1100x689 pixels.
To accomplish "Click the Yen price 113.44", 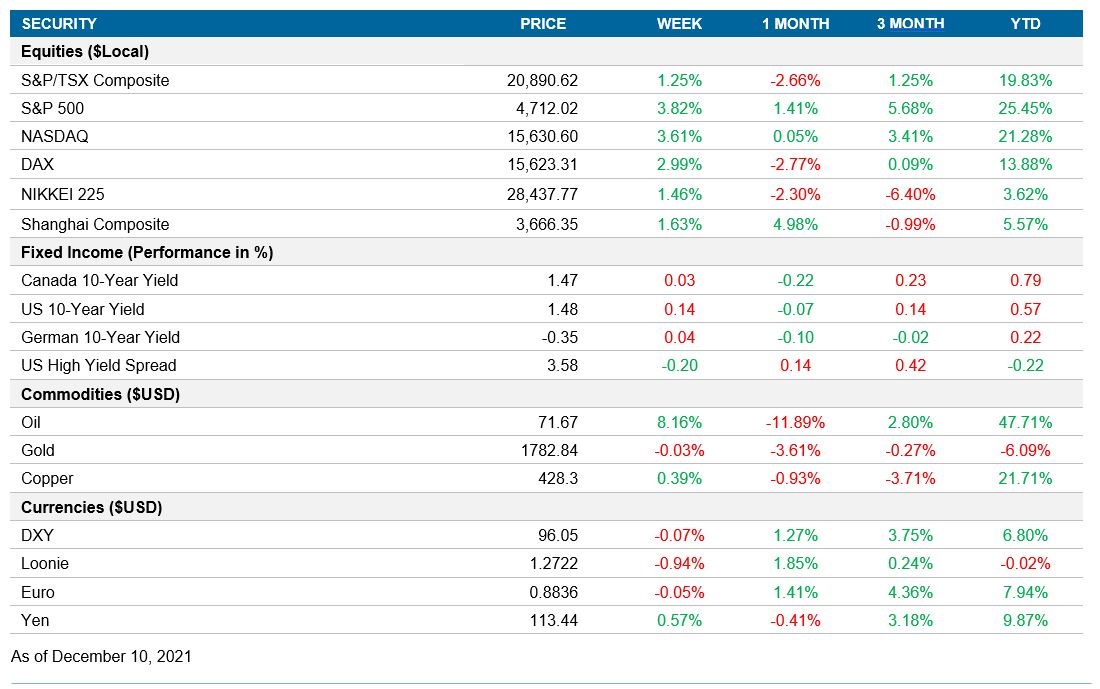I will (x=554, y=620).
